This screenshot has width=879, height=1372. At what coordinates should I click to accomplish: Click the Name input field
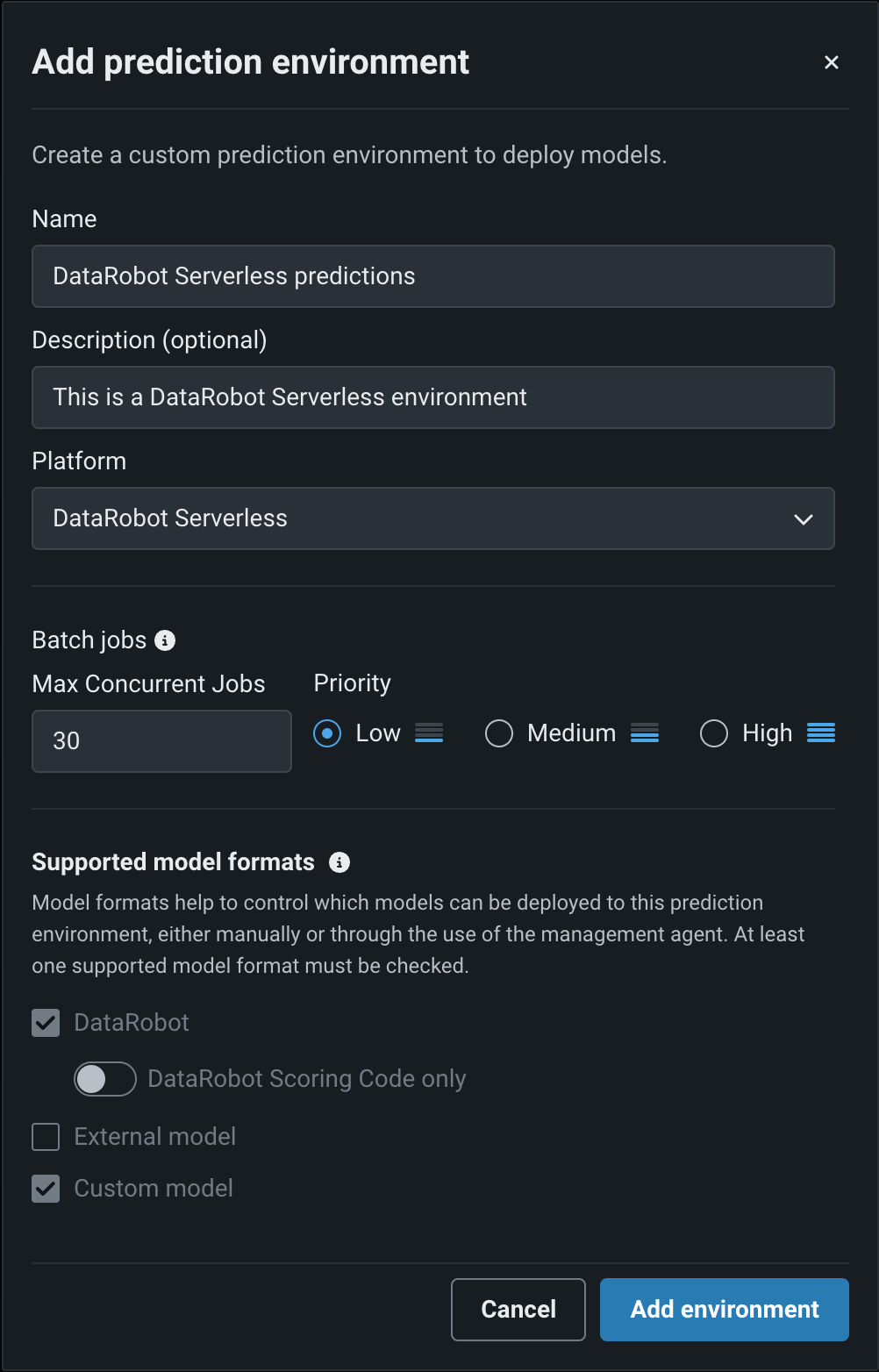pyautogui.click(x=432, y=276)
